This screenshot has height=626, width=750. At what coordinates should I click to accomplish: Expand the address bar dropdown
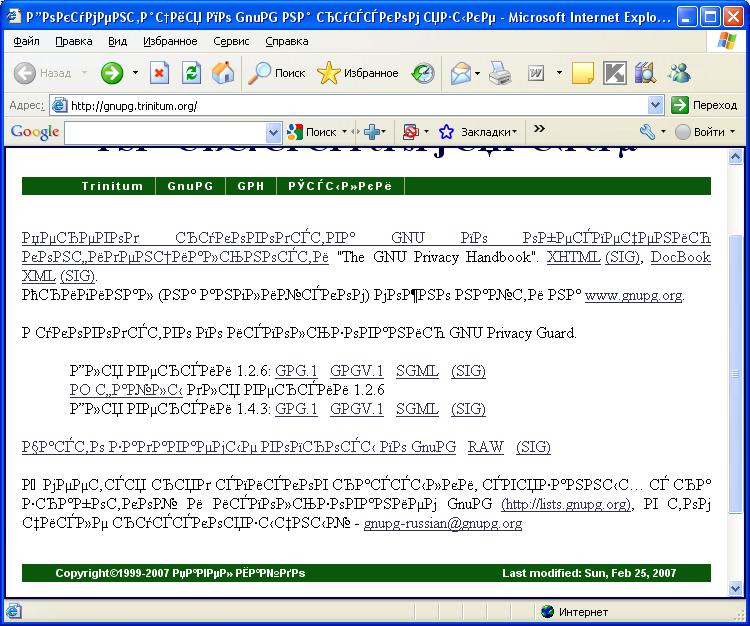point(655,105)
